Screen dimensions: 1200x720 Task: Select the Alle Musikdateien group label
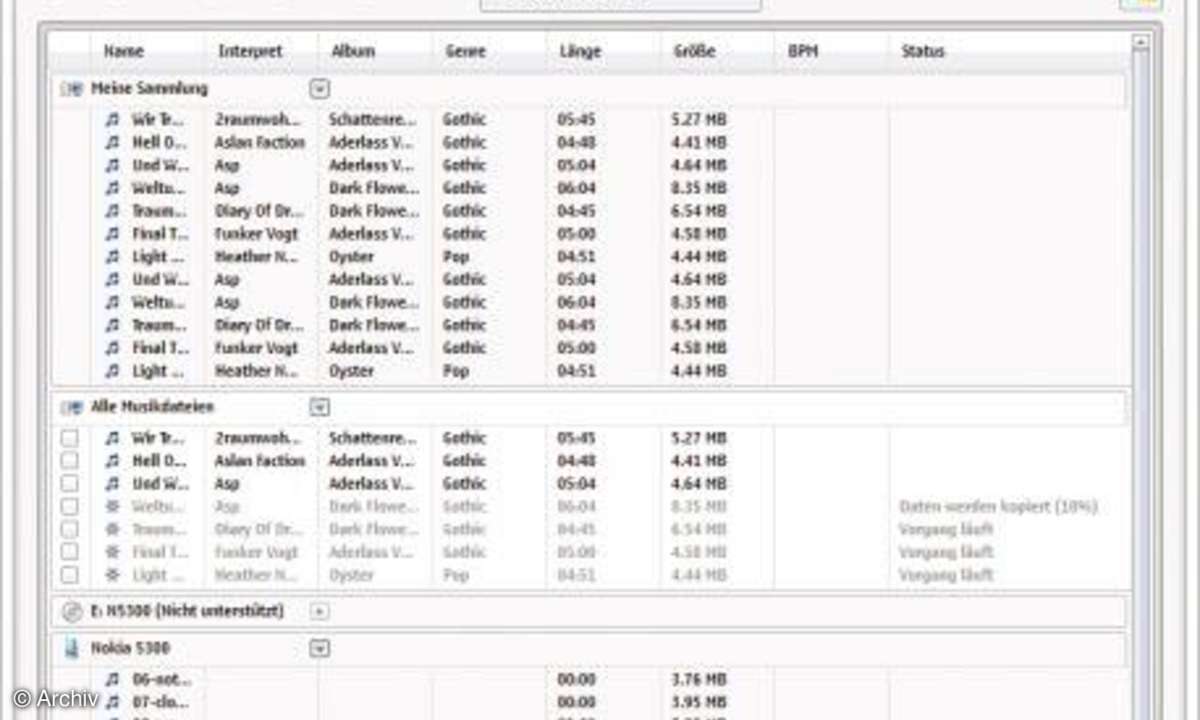[153, 407]
